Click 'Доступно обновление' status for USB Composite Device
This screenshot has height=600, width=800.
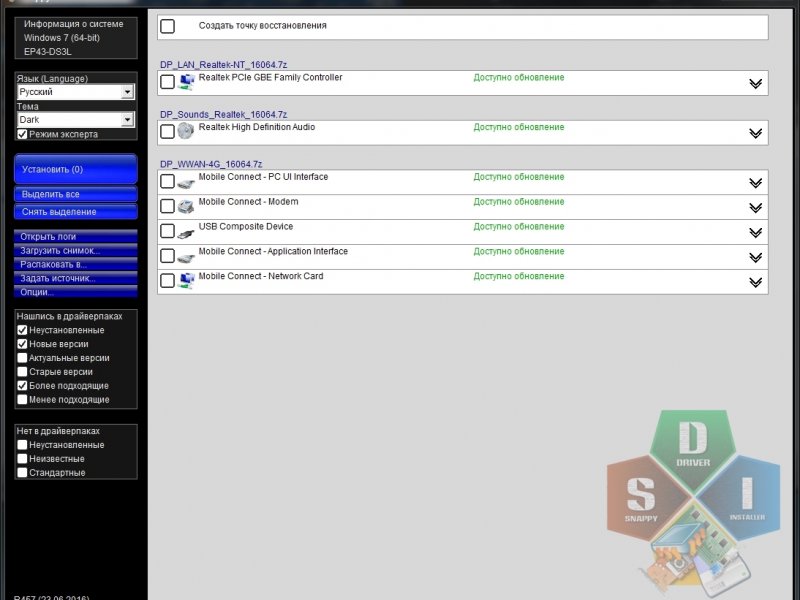click(x=519, y=227)
